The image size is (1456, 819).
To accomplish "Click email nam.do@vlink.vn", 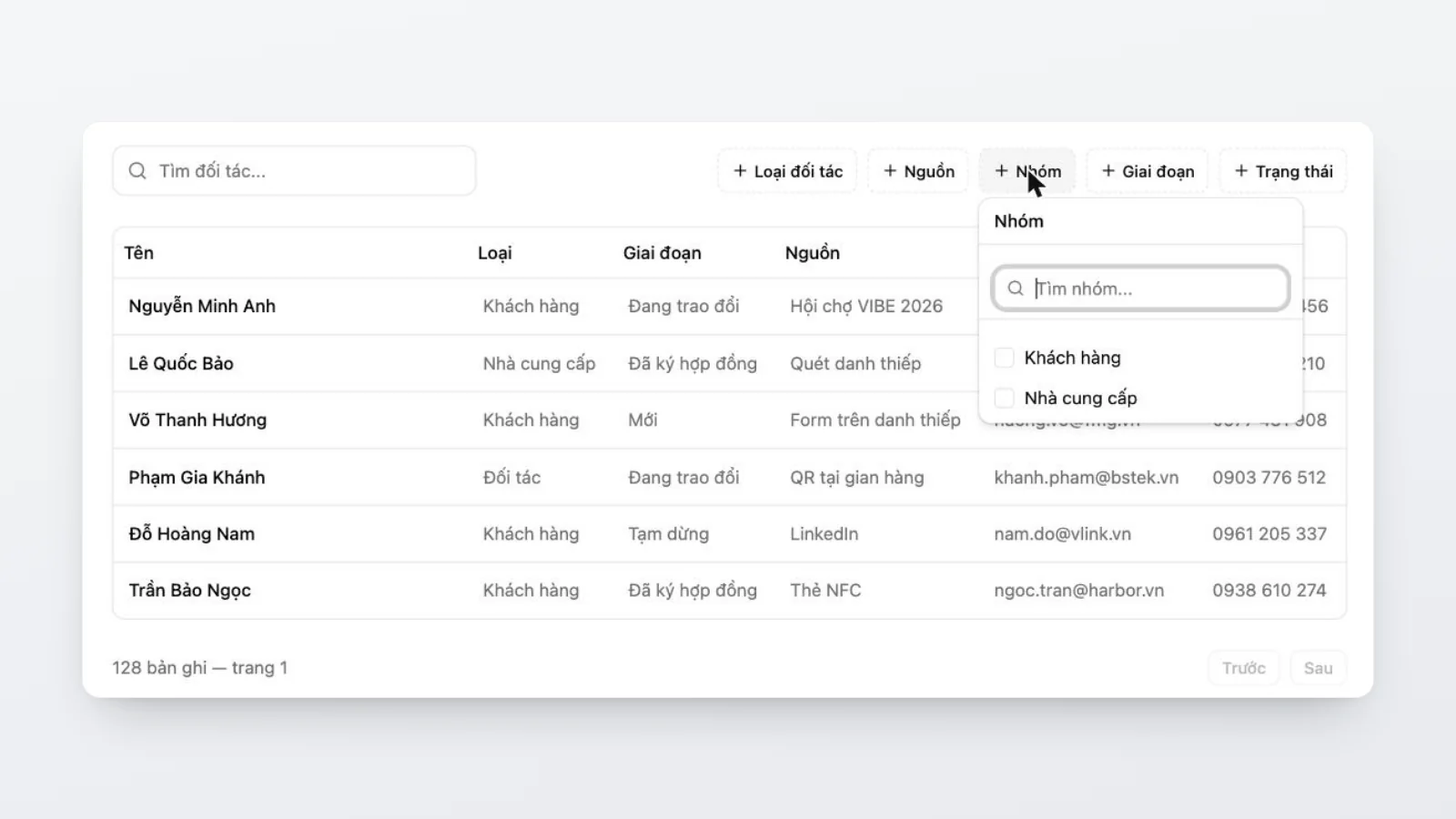I will [x=1063, y=534].
